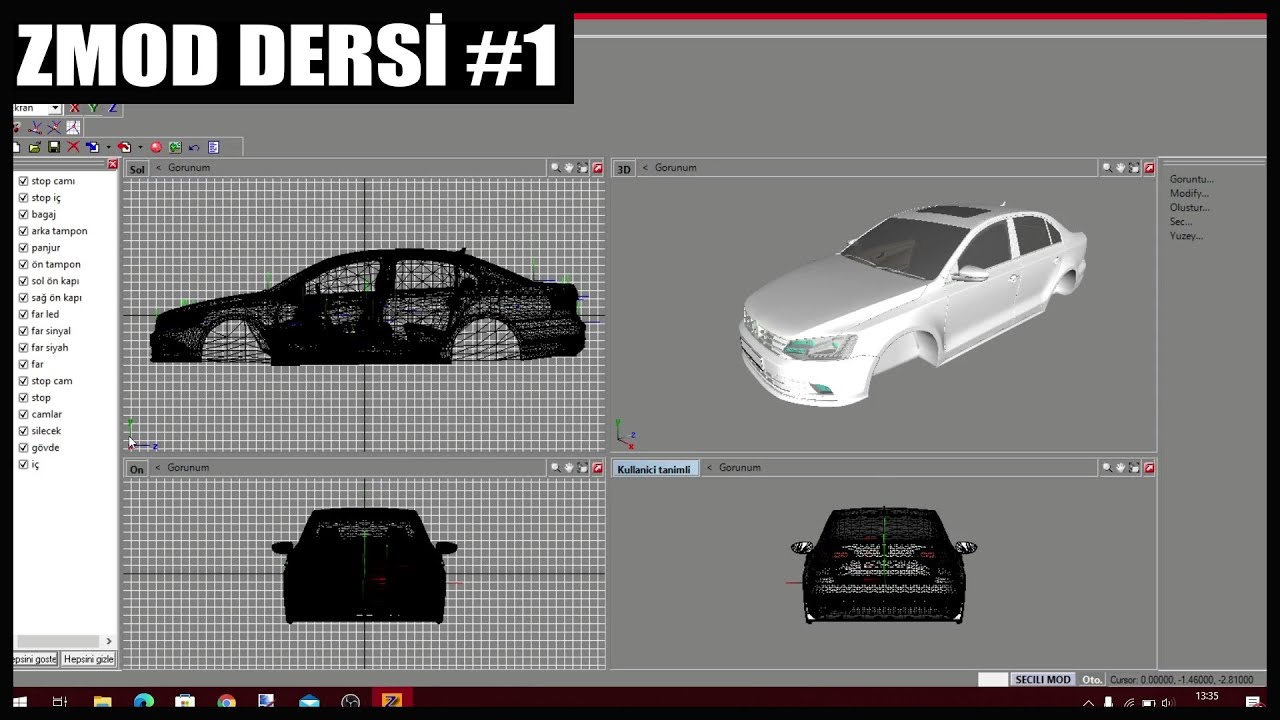
Task: Maximize the Sol viewport with red icon
Action: click(x=598, y=168)
